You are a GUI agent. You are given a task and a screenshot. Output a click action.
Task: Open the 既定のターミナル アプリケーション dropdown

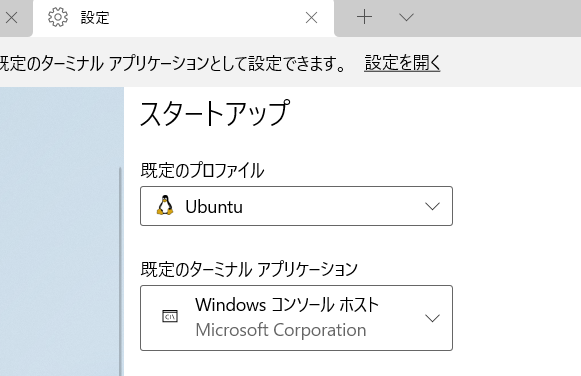point(296,318)
